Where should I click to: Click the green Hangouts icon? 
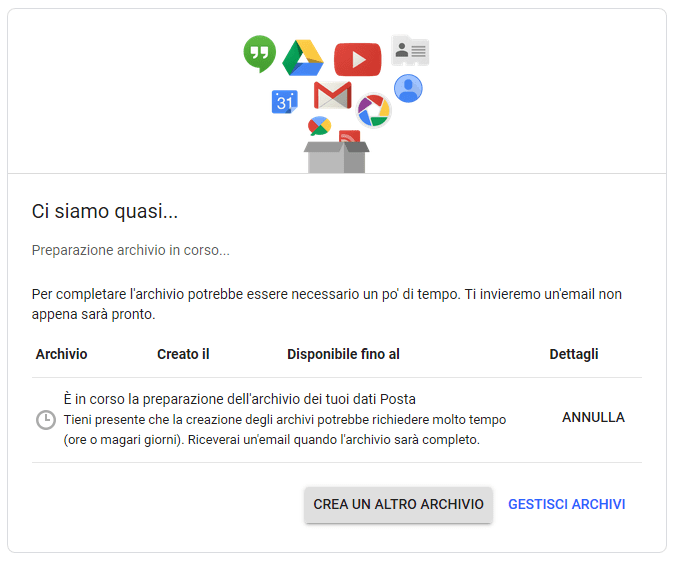(x=260, y=53)
